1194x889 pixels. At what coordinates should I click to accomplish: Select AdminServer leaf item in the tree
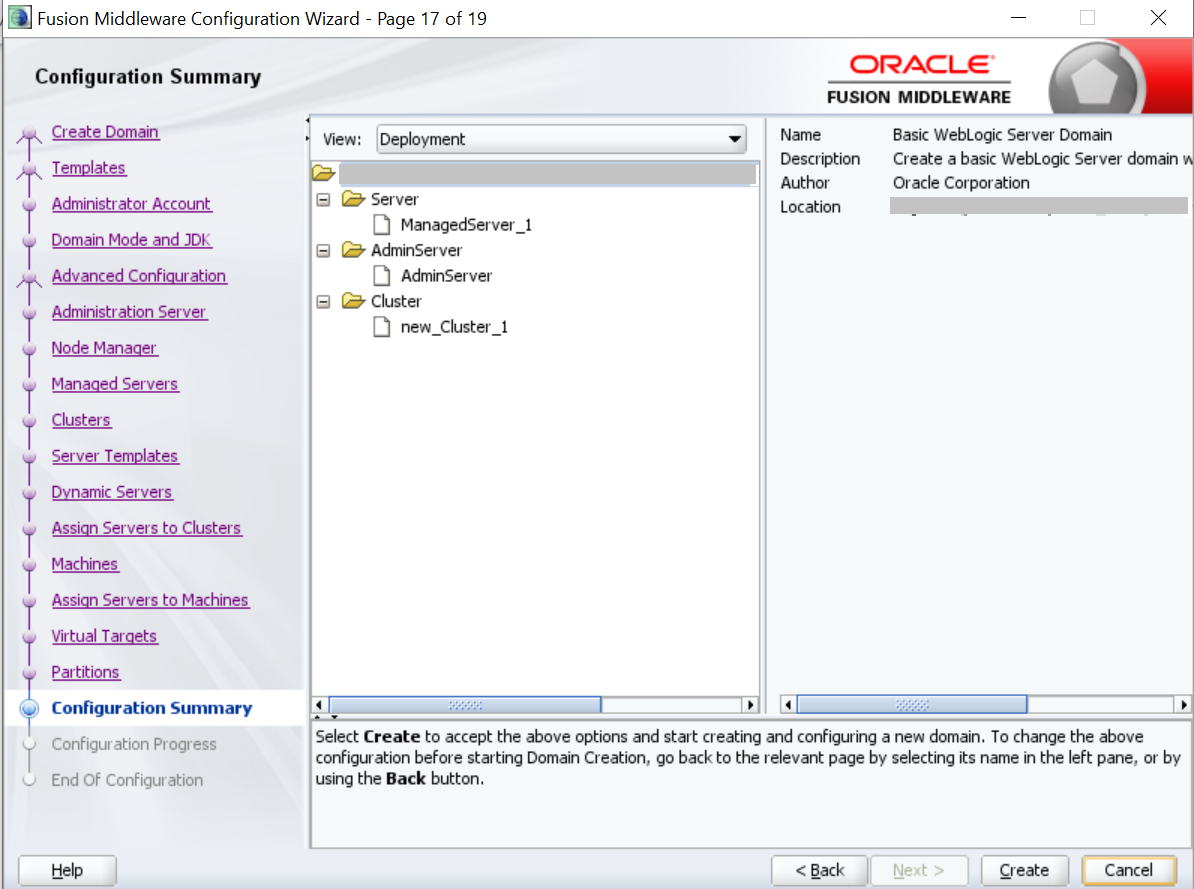[x=446, y=276]
